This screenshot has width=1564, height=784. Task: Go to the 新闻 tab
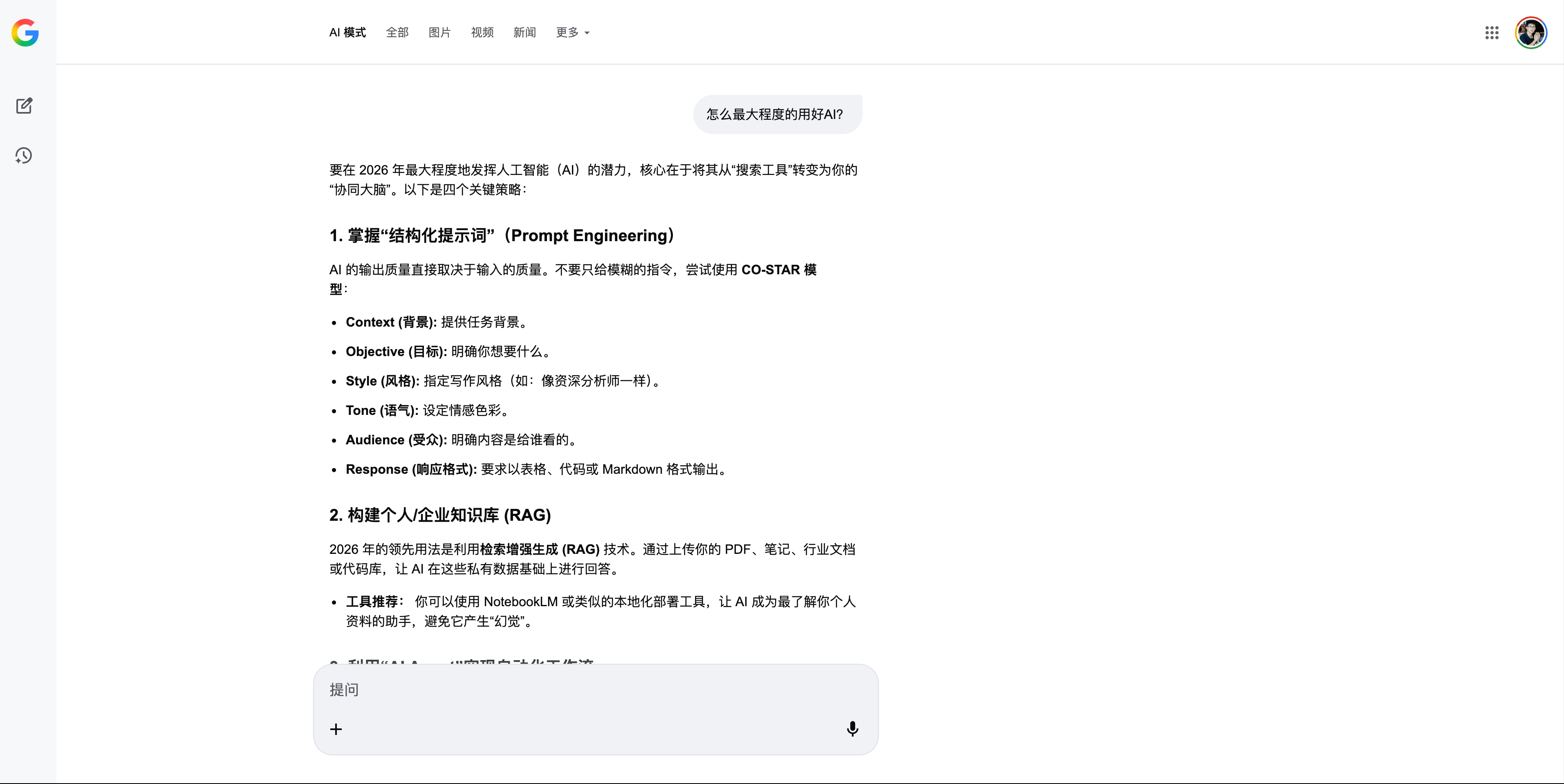point(524,33)
